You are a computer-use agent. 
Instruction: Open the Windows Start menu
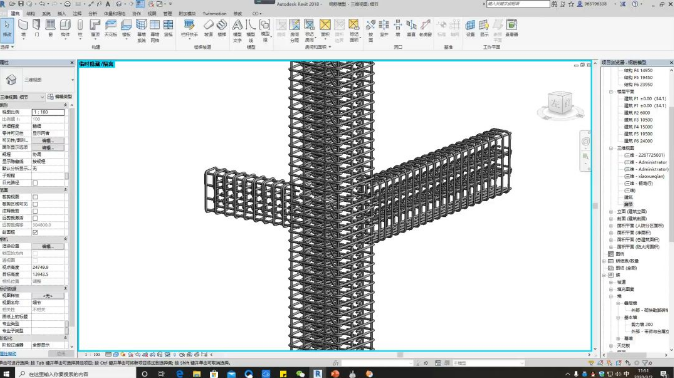6,373
